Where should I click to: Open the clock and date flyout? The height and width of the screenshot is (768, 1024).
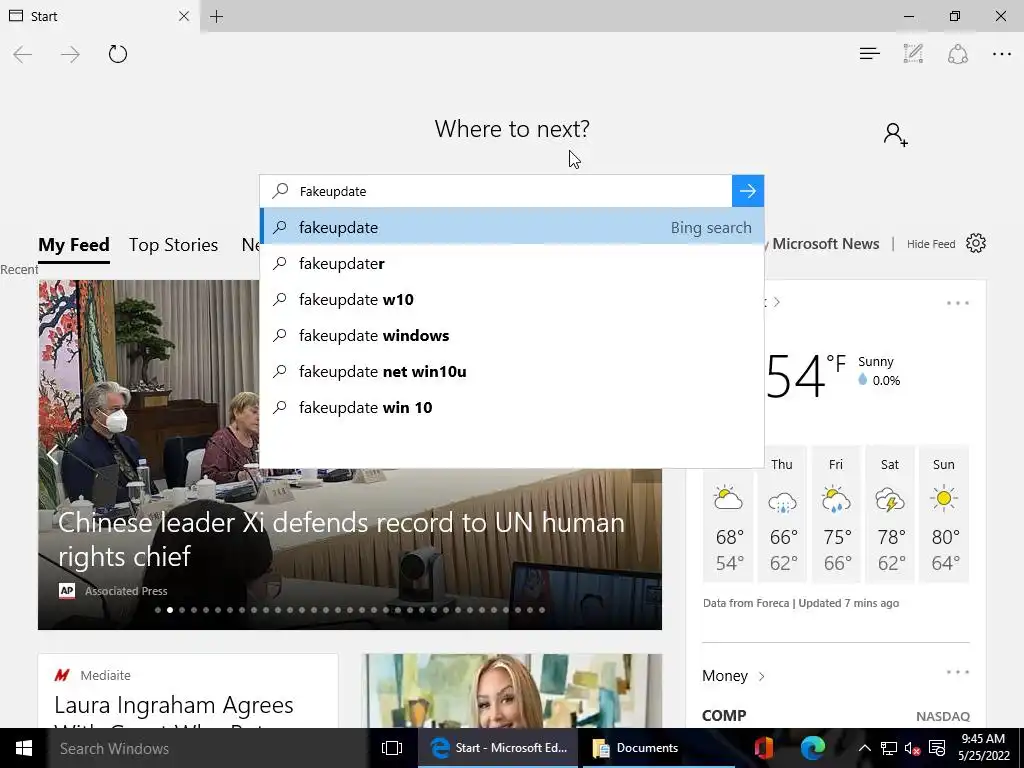tap(984, 748)
